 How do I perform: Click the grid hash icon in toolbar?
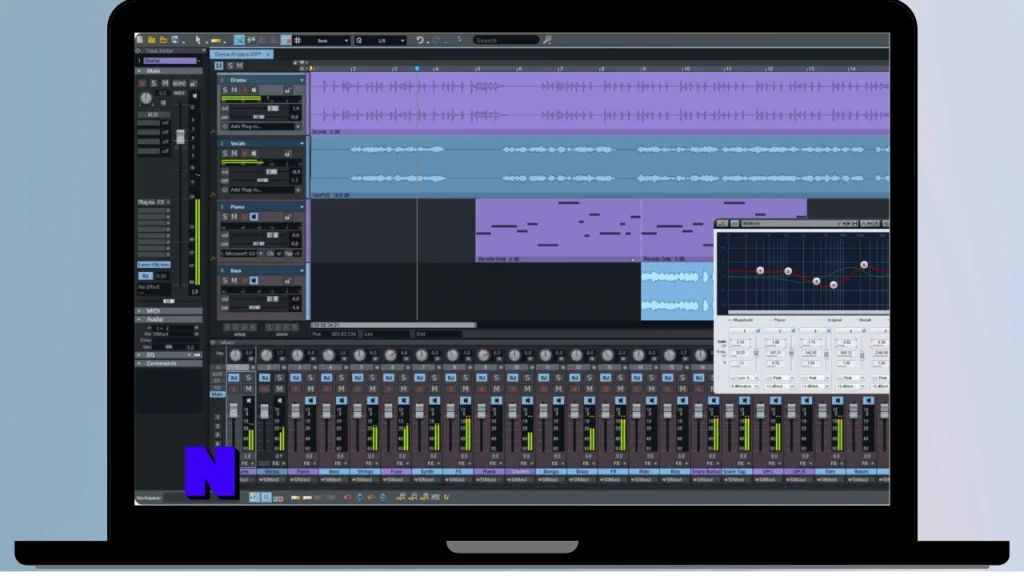pos(298,40)
